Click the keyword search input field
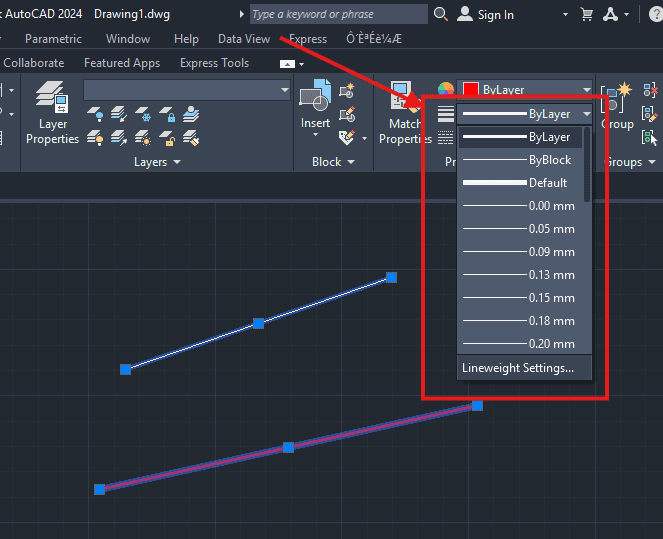 tap(337, 15)
